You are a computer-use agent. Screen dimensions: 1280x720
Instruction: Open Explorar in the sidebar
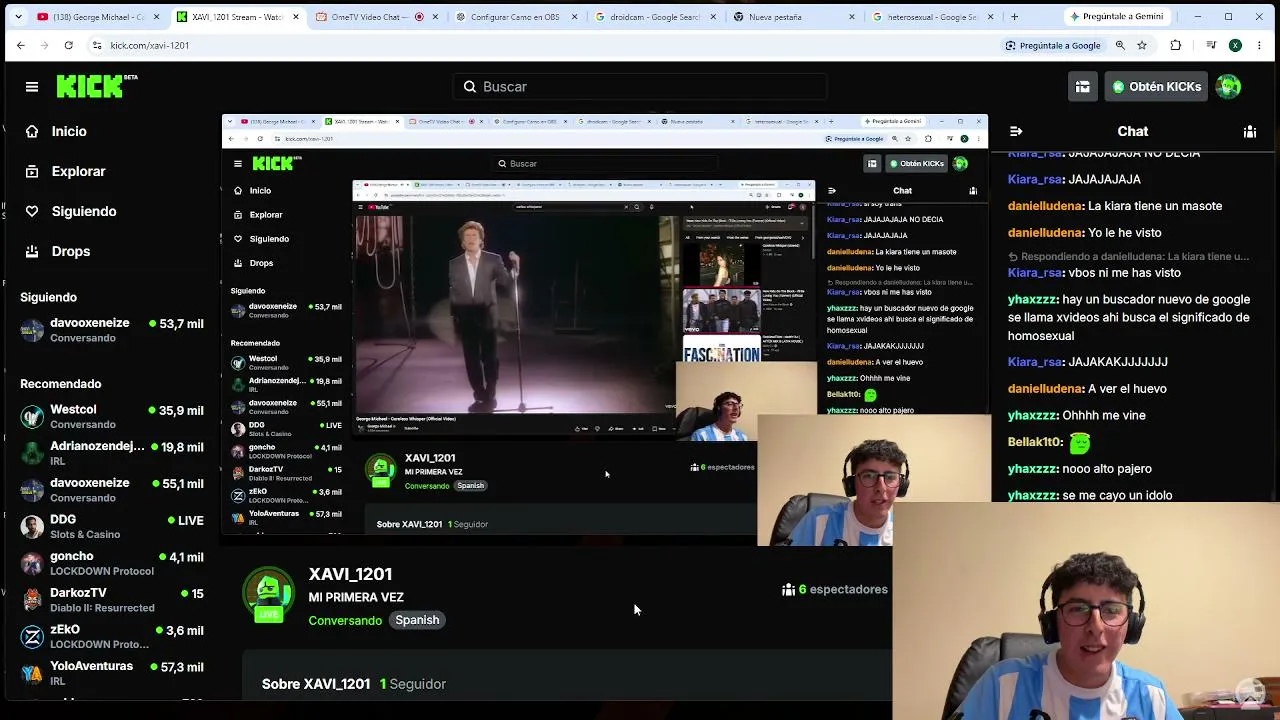(x=78, y=171)
